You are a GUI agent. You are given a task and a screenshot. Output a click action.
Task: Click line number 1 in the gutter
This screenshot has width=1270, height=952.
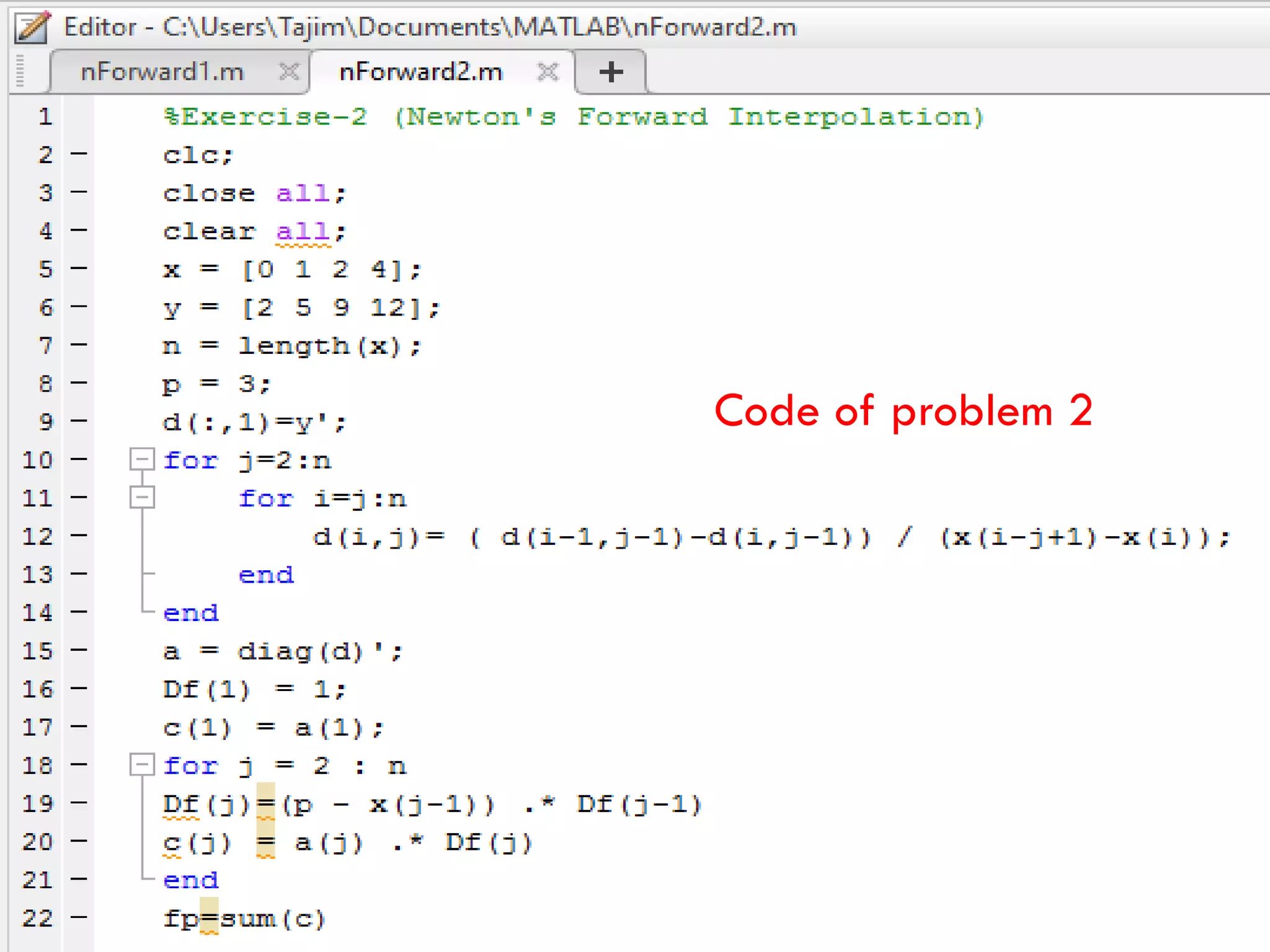point(45,117)
